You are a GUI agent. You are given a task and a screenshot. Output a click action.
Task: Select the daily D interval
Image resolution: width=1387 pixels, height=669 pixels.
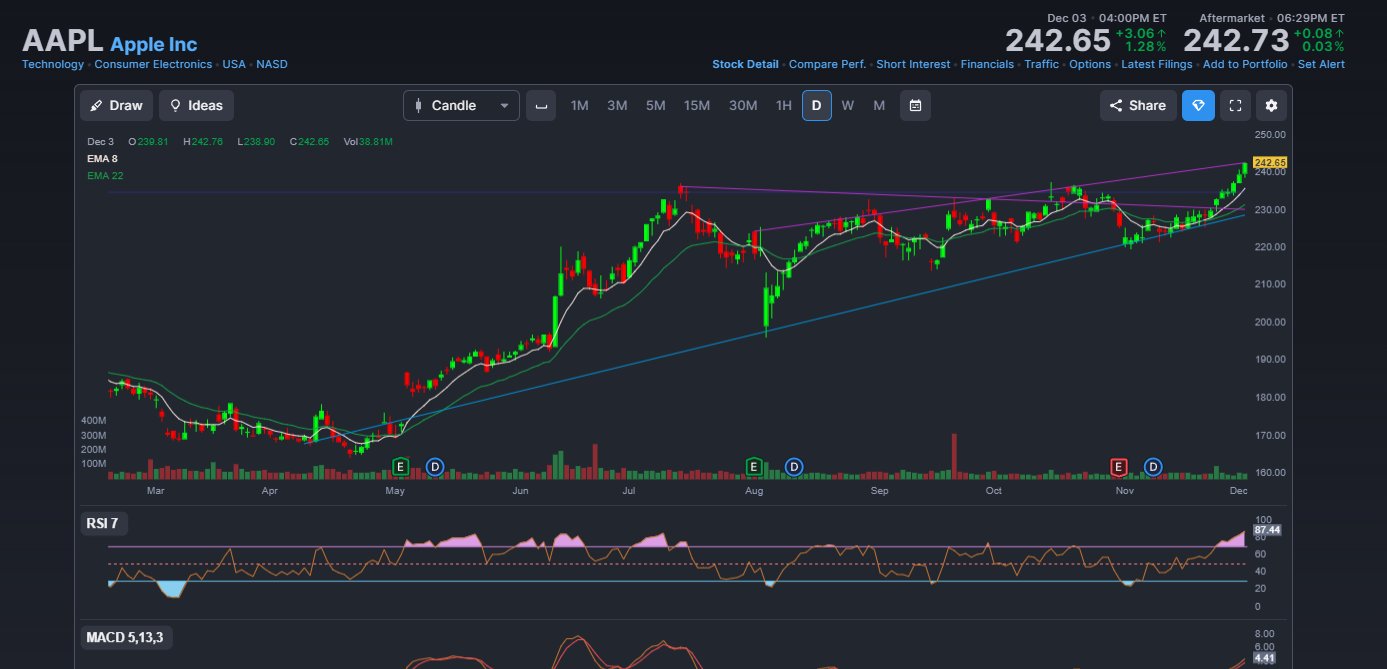click(816, 105)
